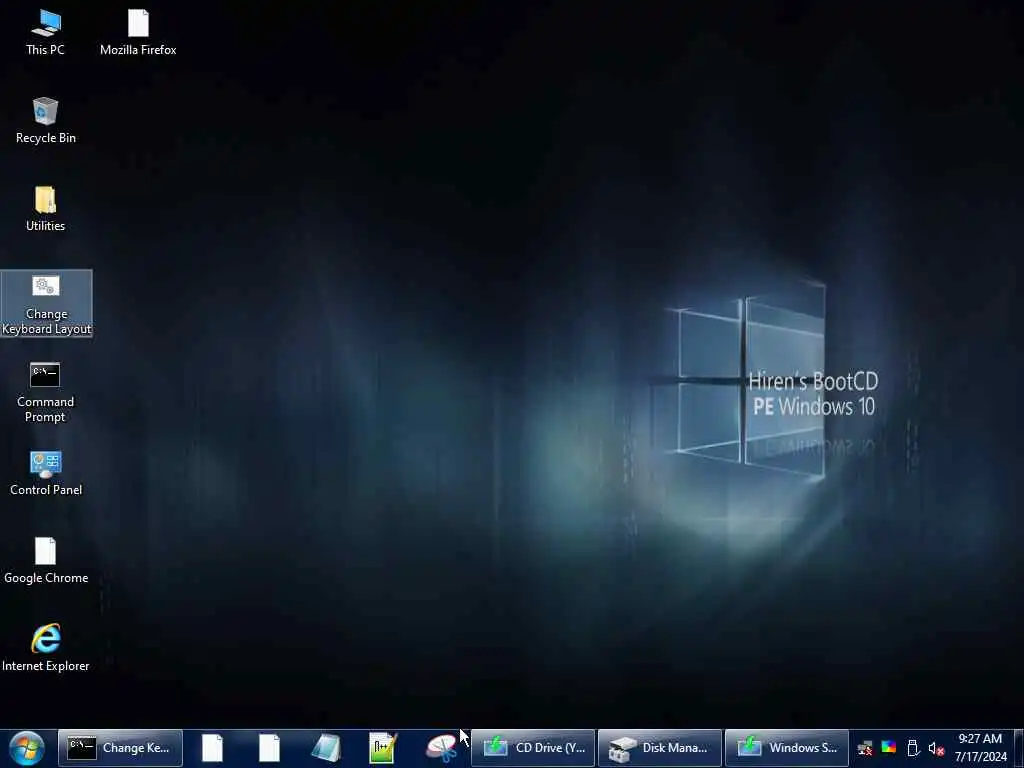Select the Control Panel desktop icon

coord(46,473)
